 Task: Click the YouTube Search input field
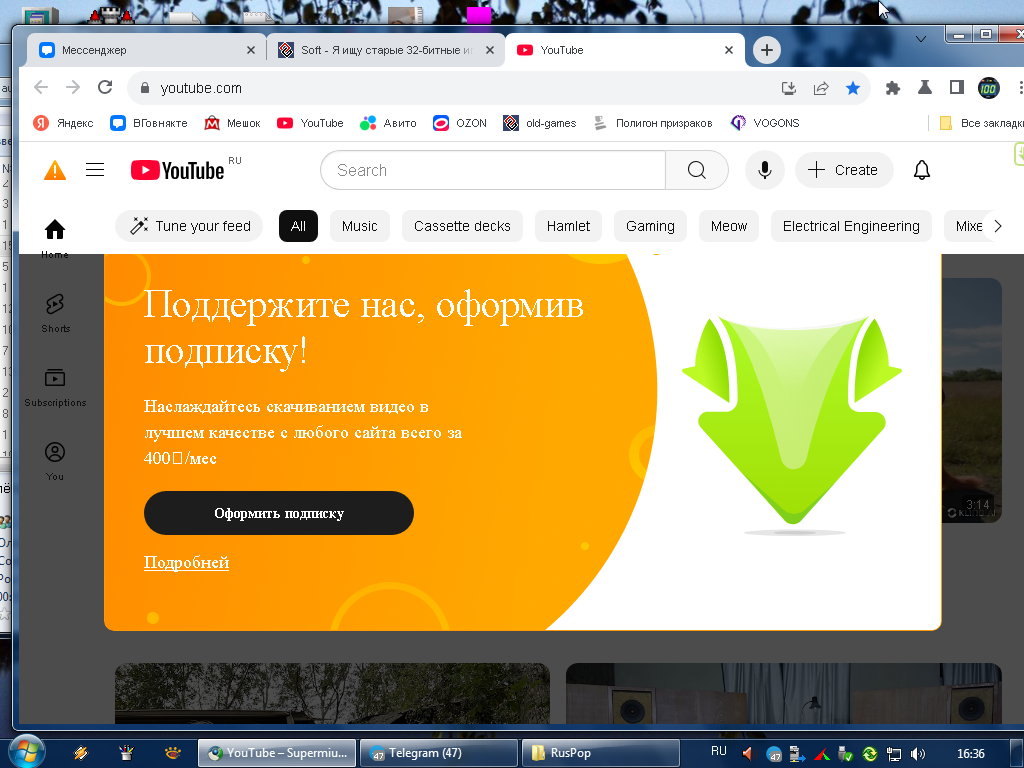pyautogui.click(x=493, y=170)
